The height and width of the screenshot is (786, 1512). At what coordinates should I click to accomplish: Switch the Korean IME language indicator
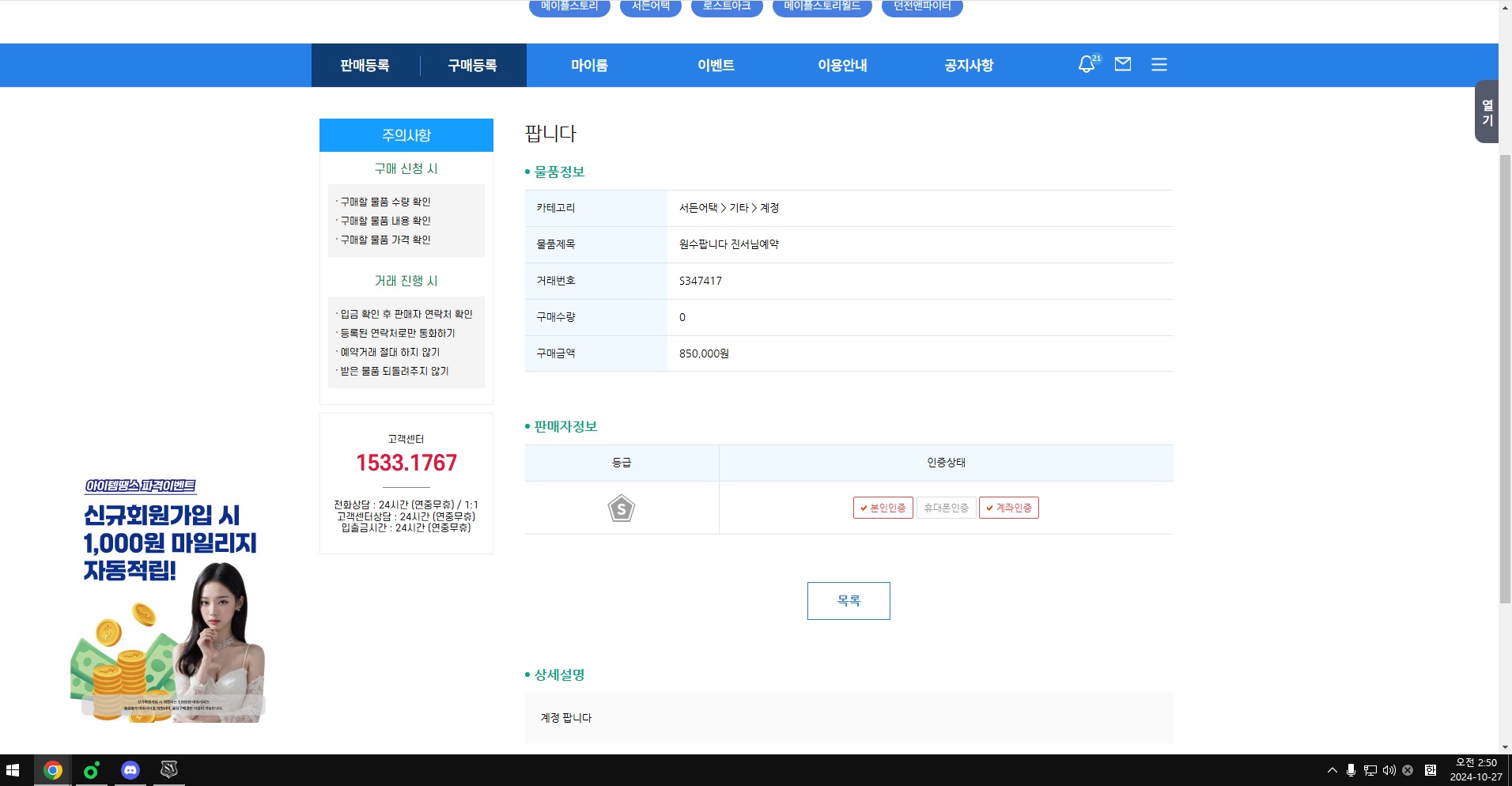pos(1430,770)
